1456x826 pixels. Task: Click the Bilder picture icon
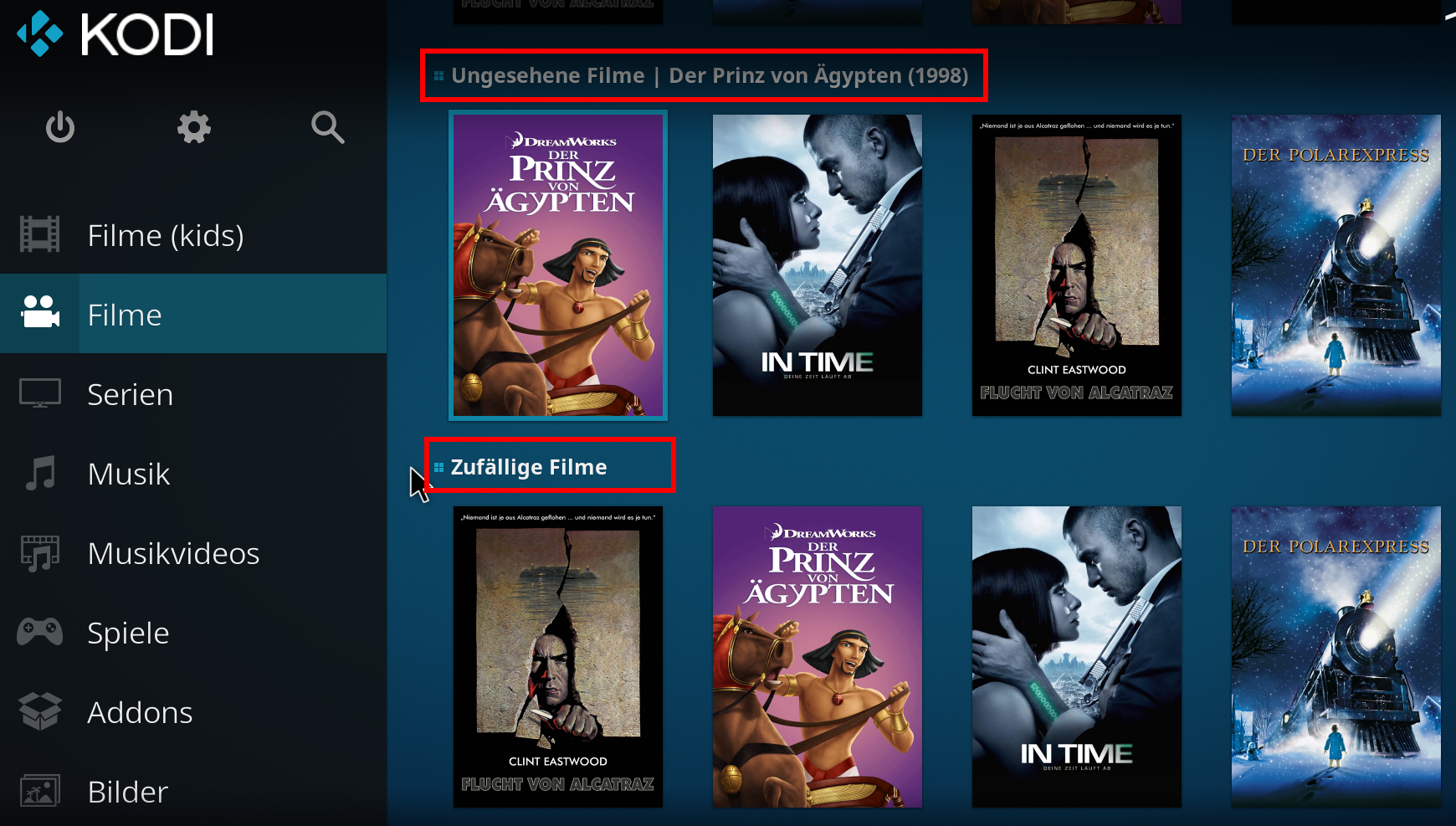pos(40,791)
